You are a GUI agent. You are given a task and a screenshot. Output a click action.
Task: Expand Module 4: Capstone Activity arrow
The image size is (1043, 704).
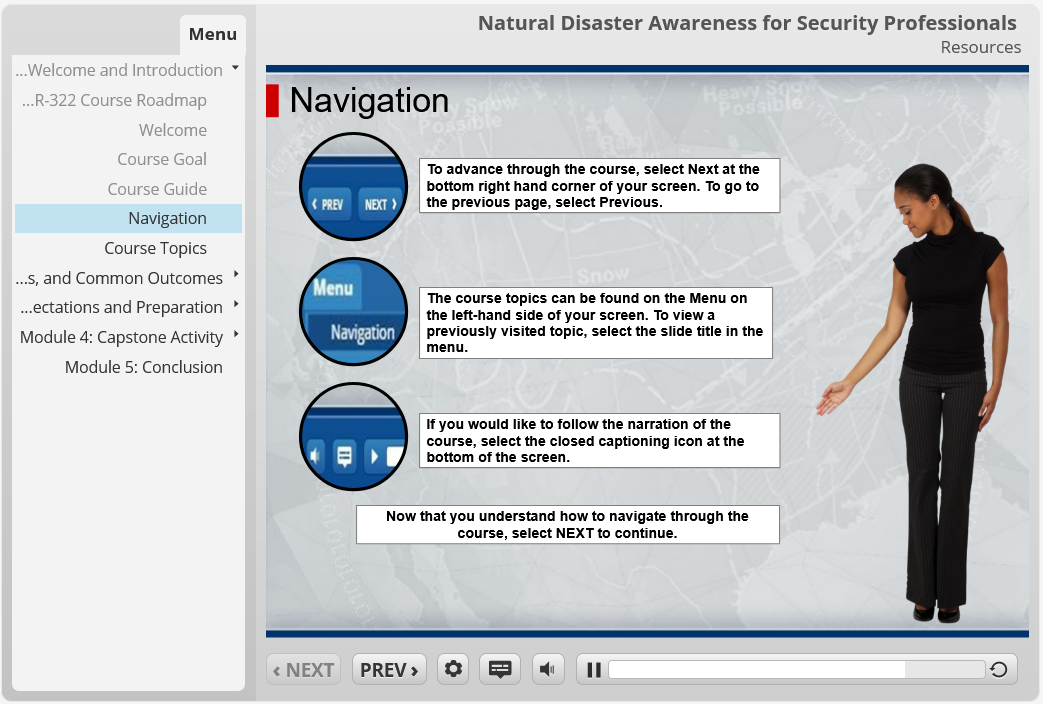point(236,334)
